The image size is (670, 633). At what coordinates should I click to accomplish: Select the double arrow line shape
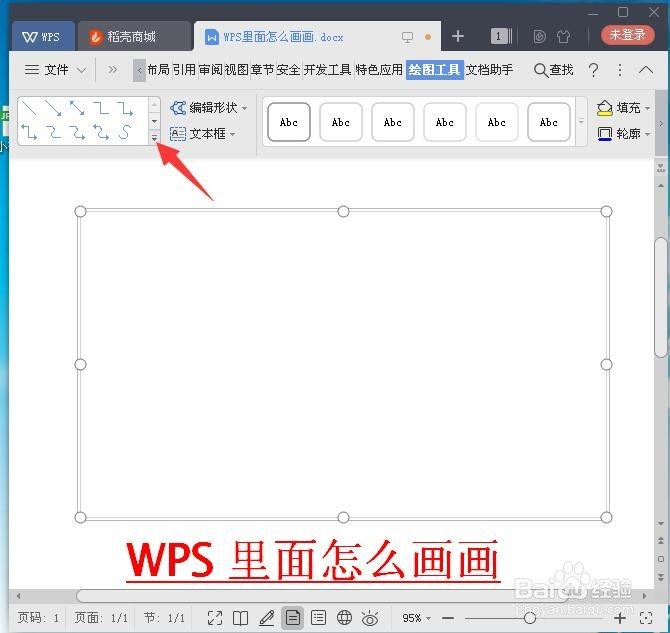77,108
